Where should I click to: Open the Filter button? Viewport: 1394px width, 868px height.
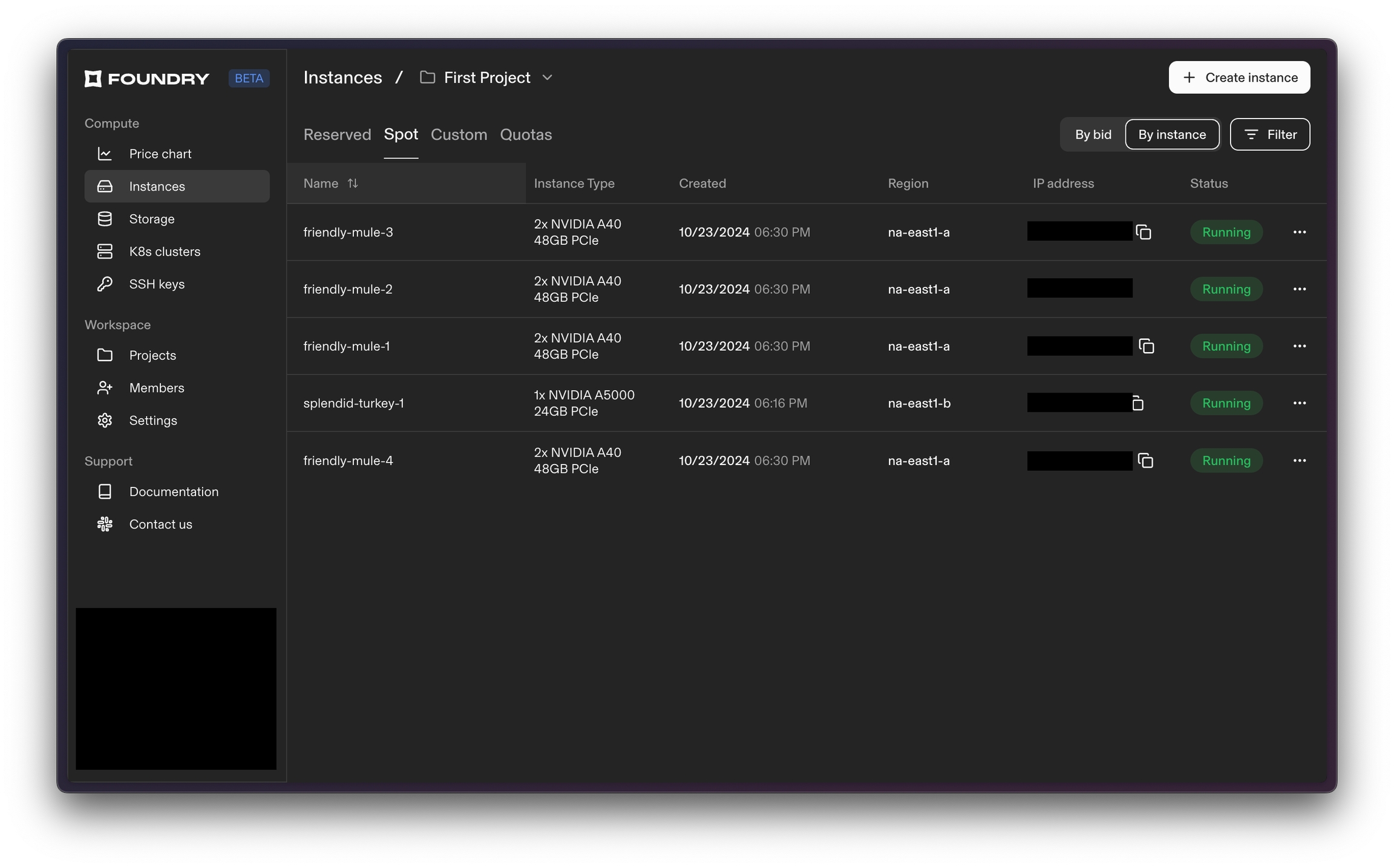pyautogui.click(x=1269, y=134)
